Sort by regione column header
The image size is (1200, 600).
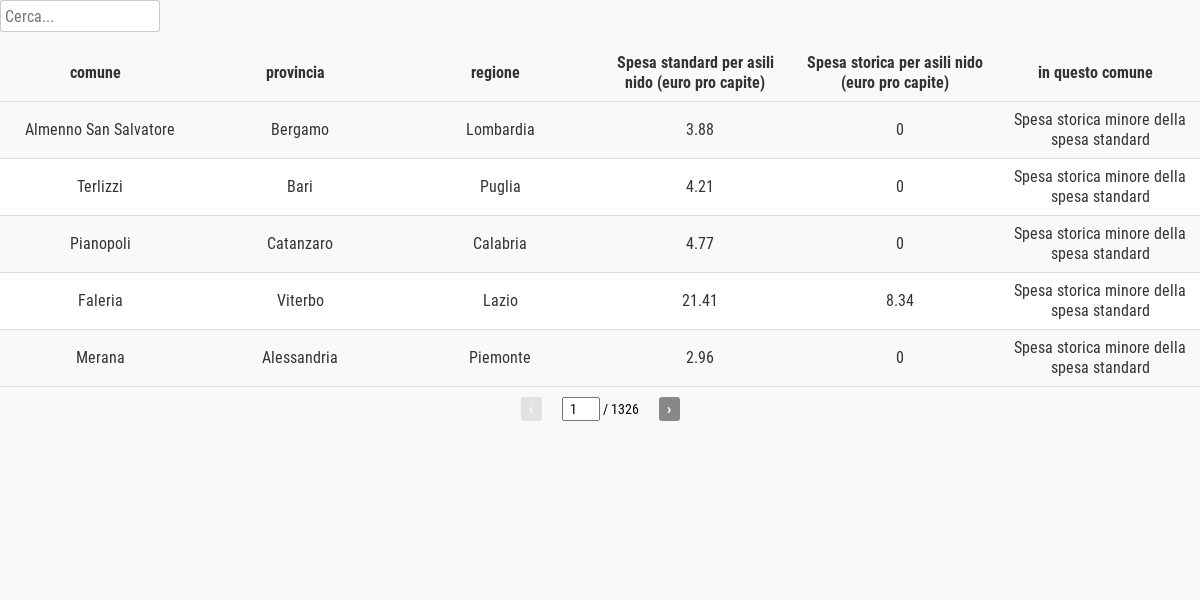pyautogui.click(x=495, y=72)
